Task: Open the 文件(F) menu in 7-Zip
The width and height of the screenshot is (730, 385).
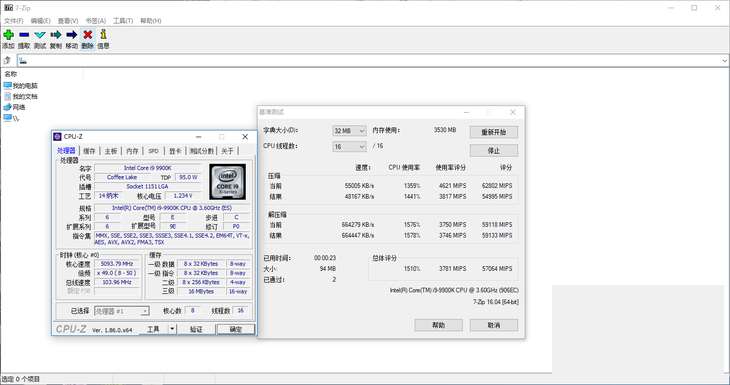Action: 14,21
